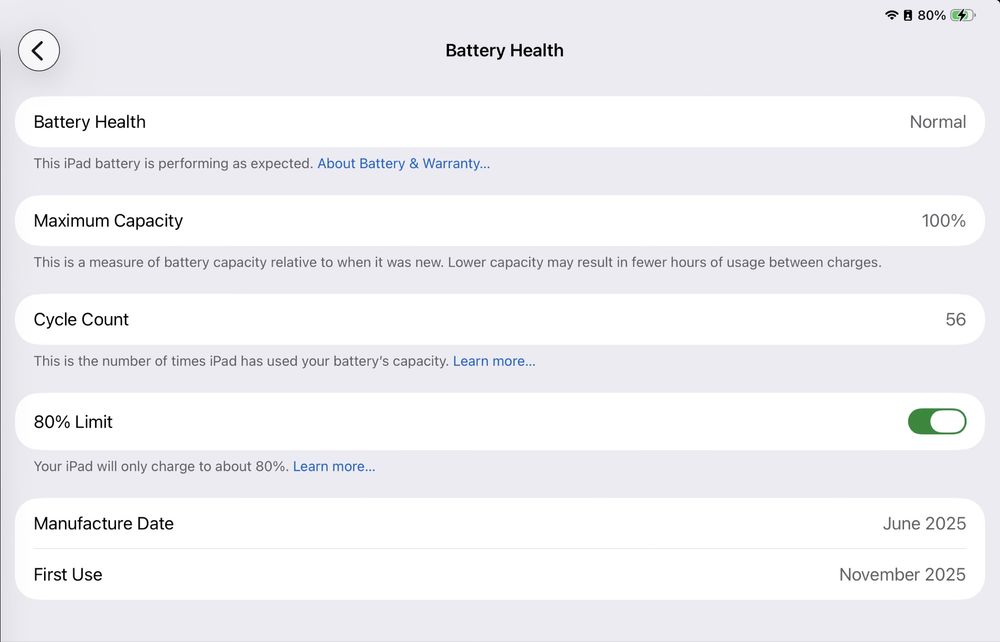Tap the June 2025 manufacture date
This screenshot has height=642, width=1000.
(x=924, y=524)
